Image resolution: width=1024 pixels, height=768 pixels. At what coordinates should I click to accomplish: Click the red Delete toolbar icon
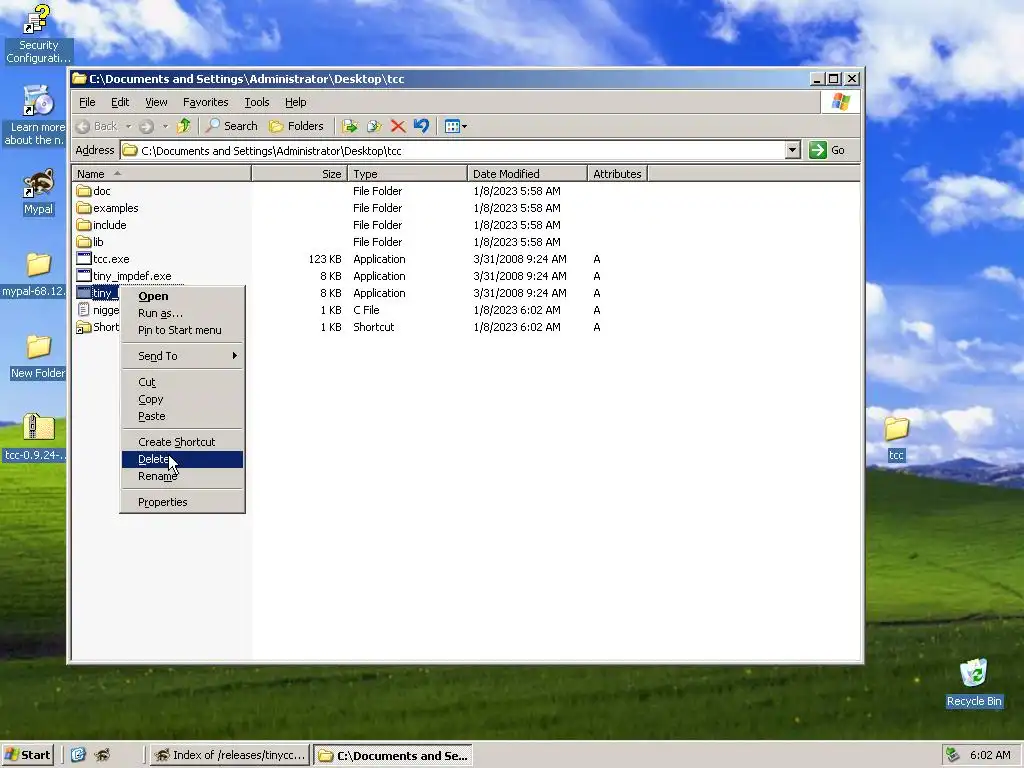click(x=398, y=126)
